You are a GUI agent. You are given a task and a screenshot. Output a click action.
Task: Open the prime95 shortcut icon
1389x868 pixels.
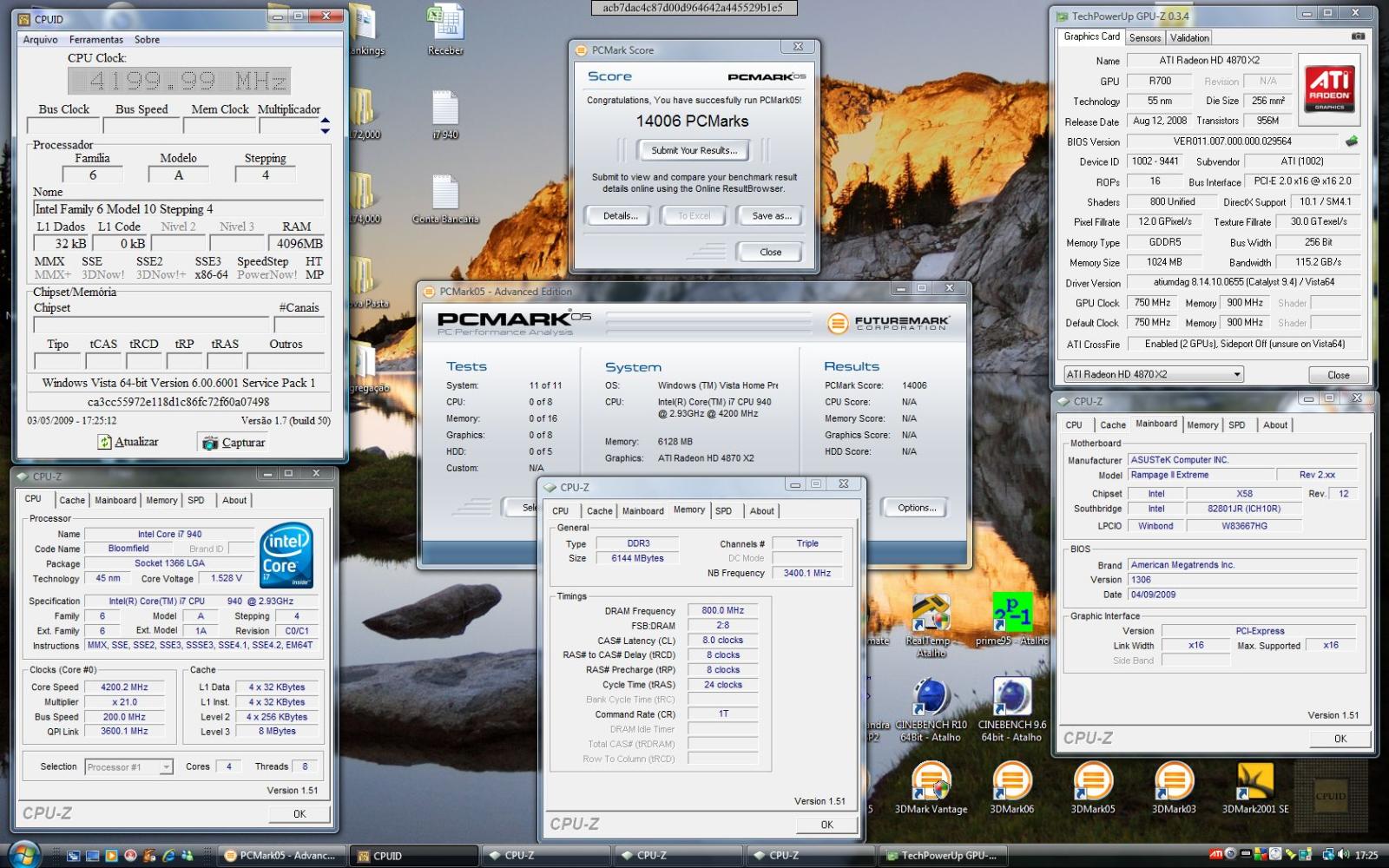1012,614
